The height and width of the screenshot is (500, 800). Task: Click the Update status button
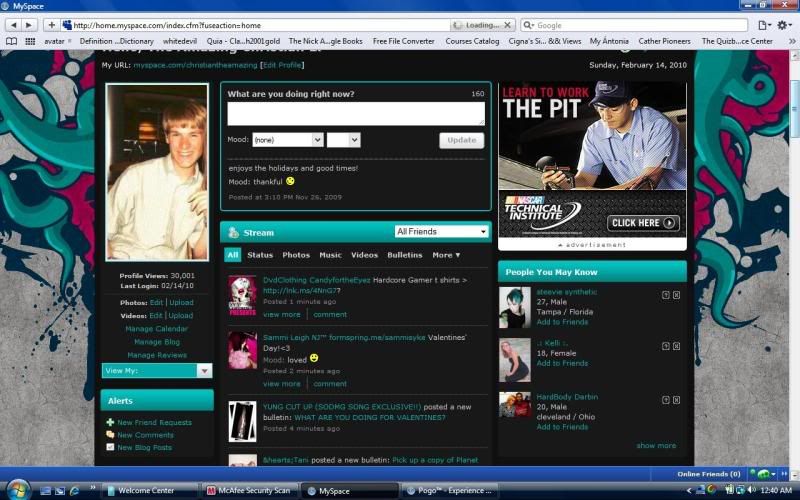coord(462,140)
